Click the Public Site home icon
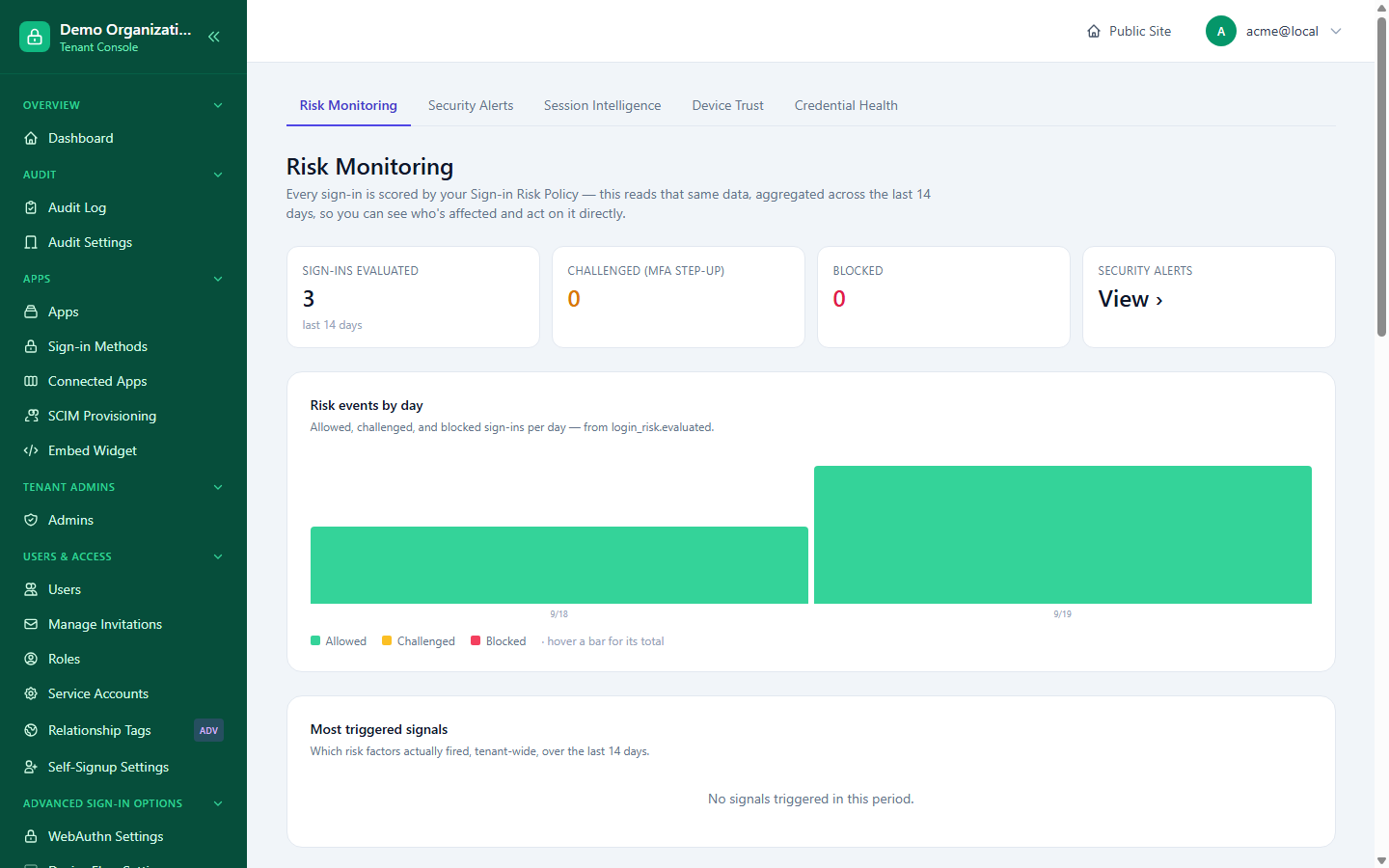Viewport: 1389px width, 868px height. coord(1094,31)
